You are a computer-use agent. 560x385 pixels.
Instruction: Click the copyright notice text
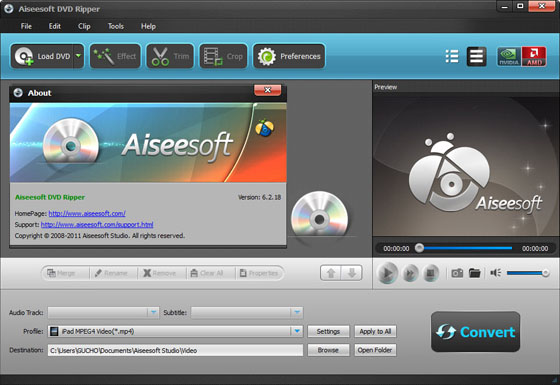[100, 236]
